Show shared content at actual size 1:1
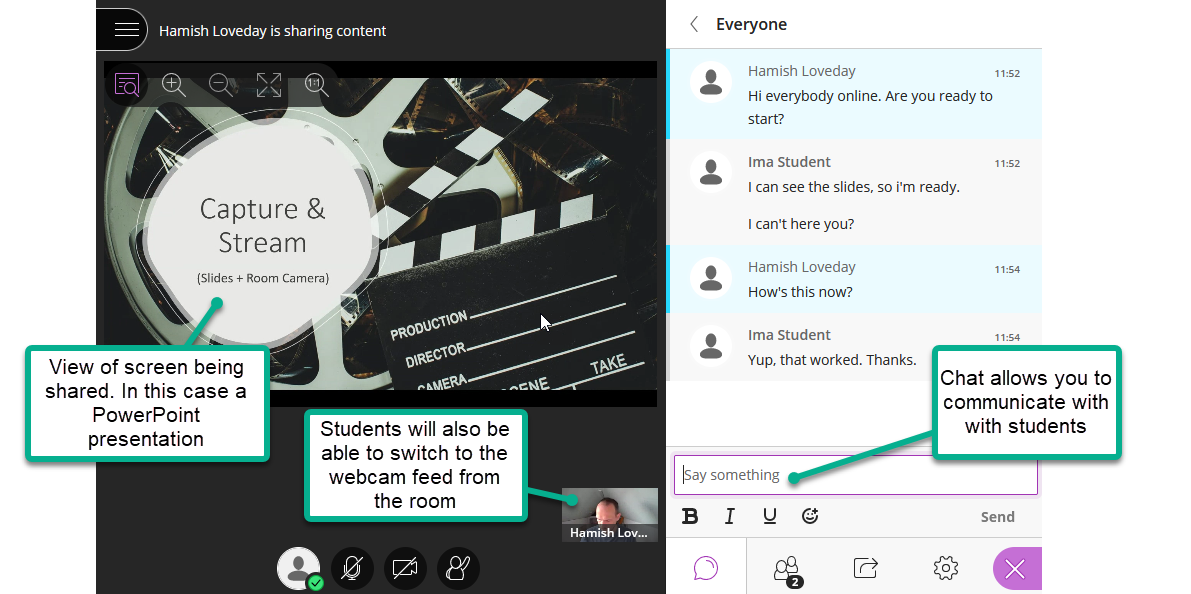Viewport: 1191px width, 594px height. [316, 84]
